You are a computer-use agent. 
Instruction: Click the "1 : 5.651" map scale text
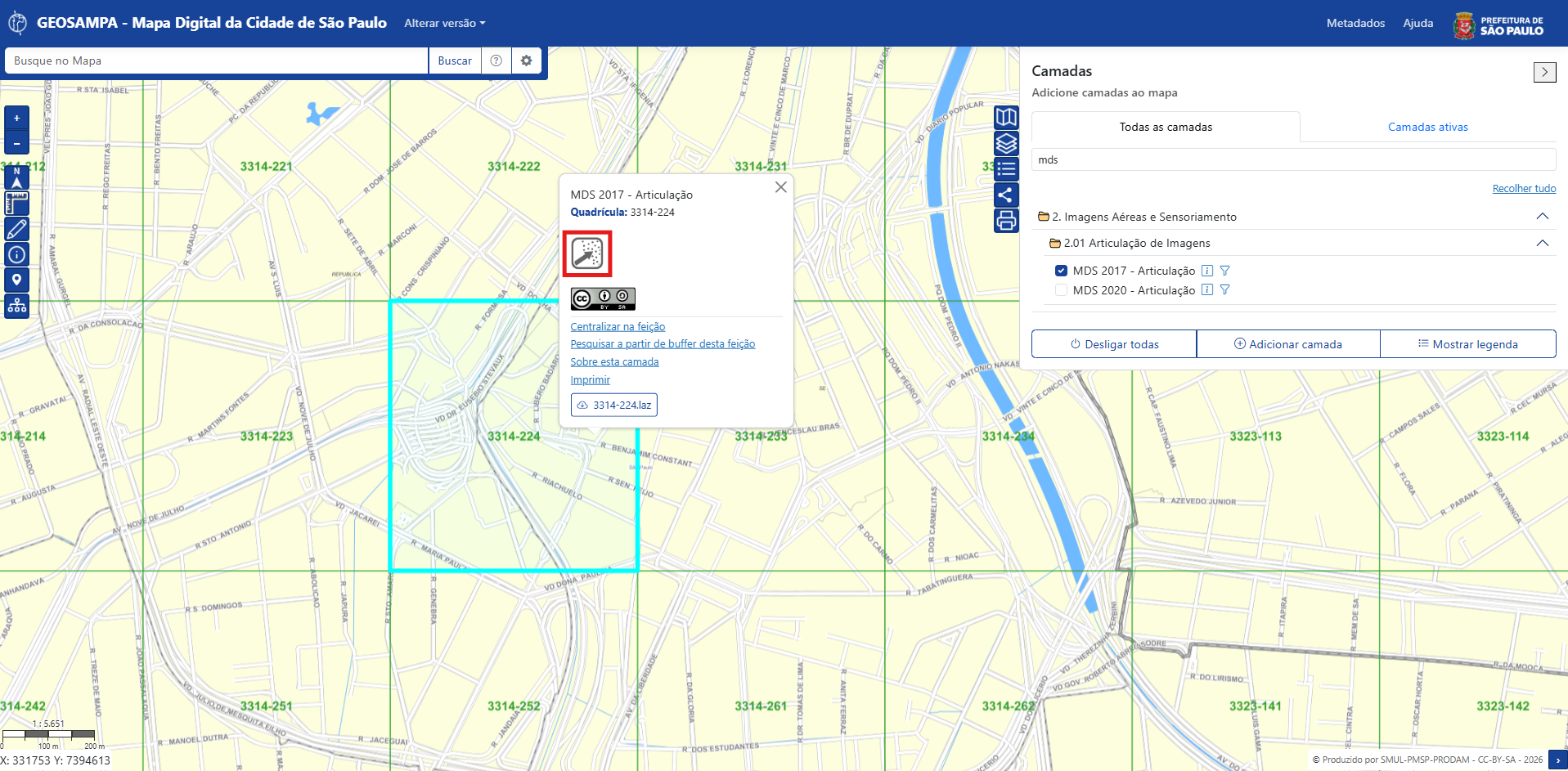(x=48, y=724)
